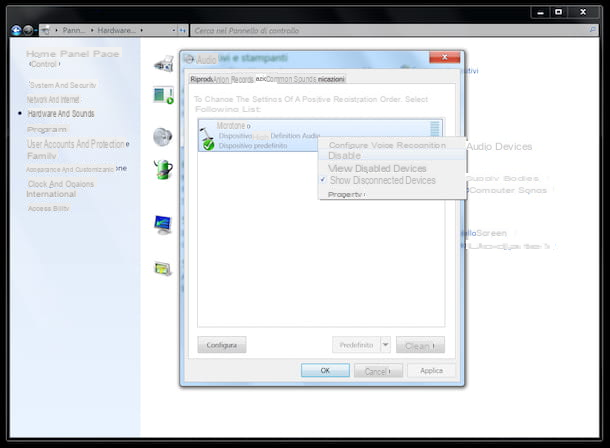Viewport: 610px width, 448px height.
Task: Open Home Panel Page link in sidebar
Action: pos(73,54)
